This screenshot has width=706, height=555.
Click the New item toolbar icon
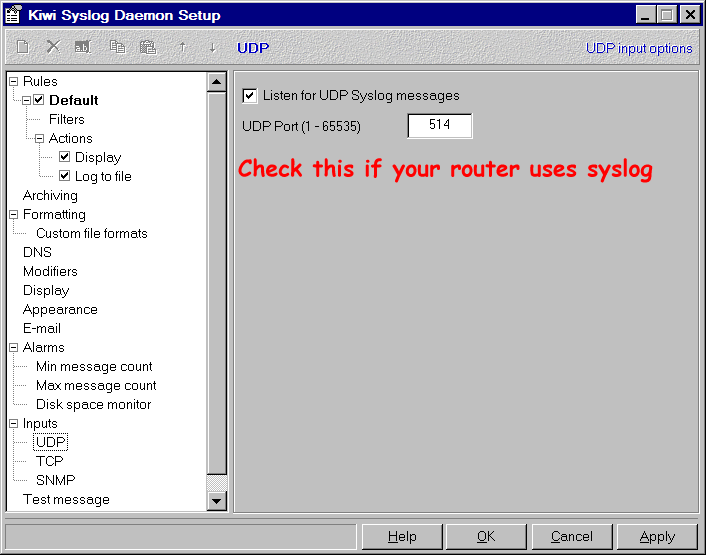(23, 47)
